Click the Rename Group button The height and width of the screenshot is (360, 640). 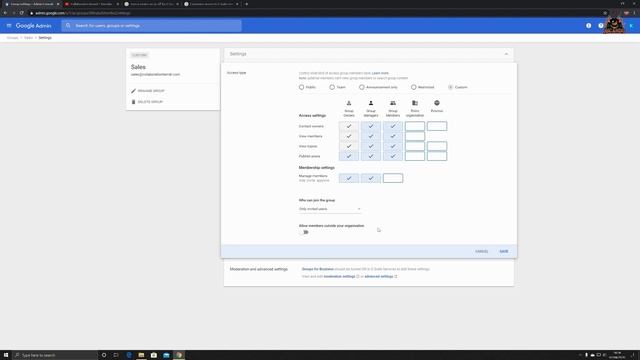click(148, 91)
